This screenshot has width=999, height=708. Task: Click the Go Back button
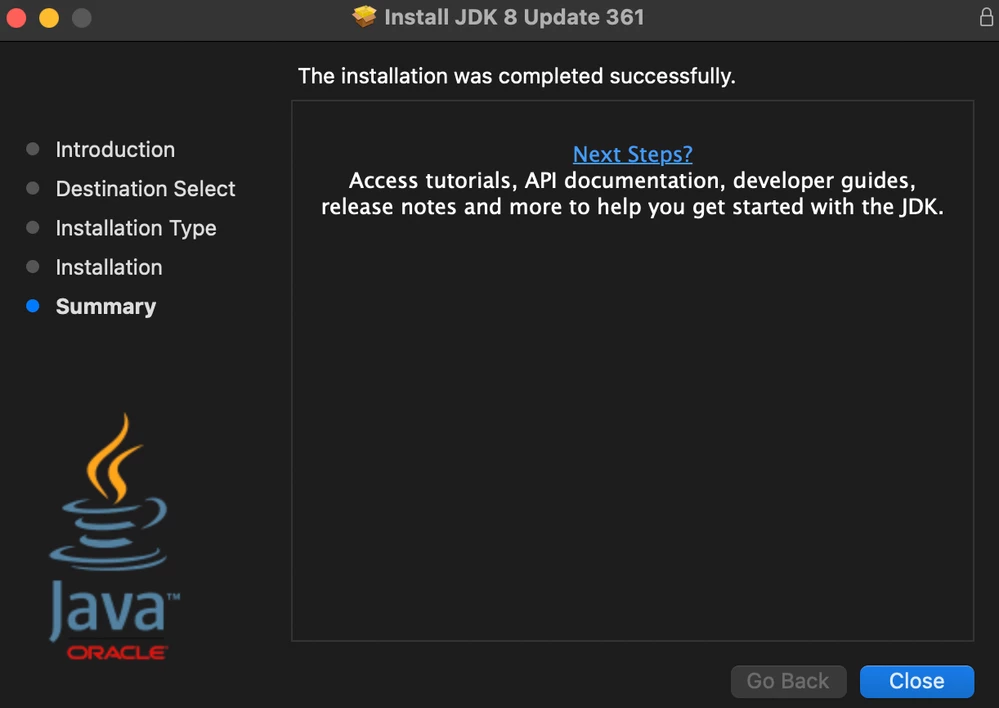788,681
